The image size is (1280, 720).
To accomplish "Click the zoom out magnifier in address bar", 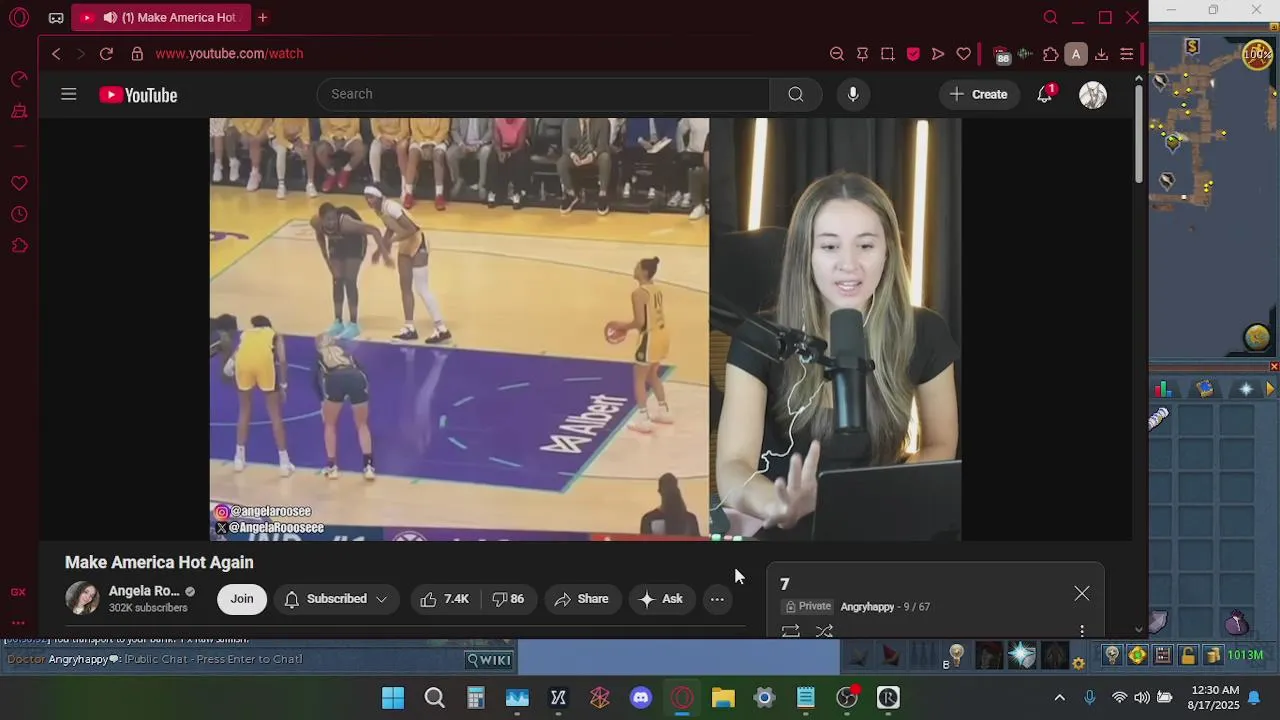I will [x=837, y=54].
